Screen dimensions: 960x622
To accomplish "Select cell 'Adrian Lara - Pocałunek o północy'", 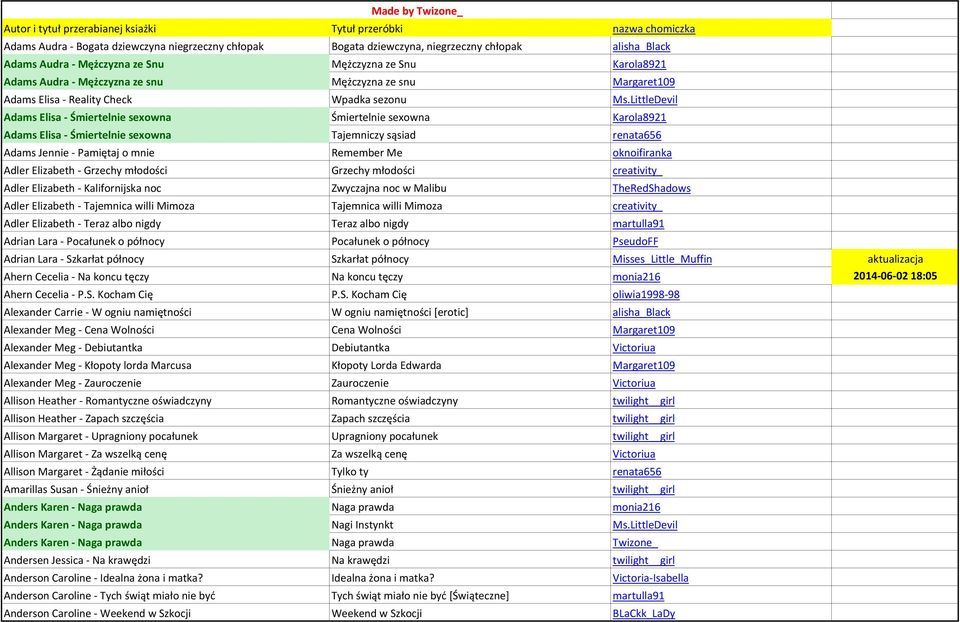I will (x=165, y=242).
